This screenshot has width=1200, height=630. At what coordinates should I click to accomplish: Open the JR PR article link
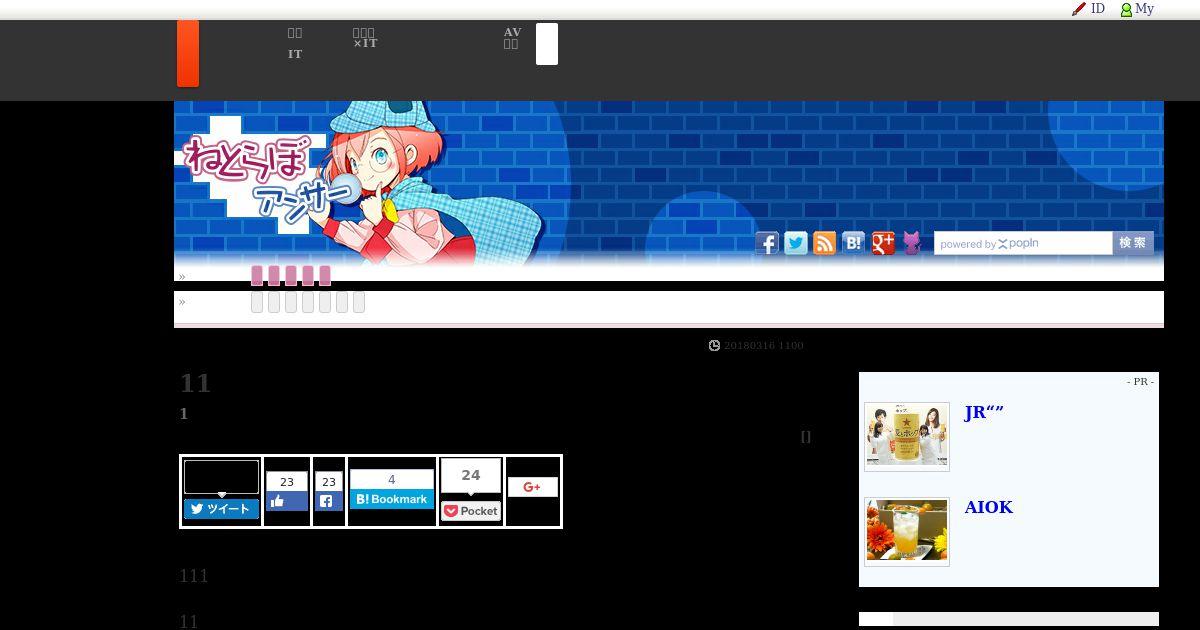[984, 413]
